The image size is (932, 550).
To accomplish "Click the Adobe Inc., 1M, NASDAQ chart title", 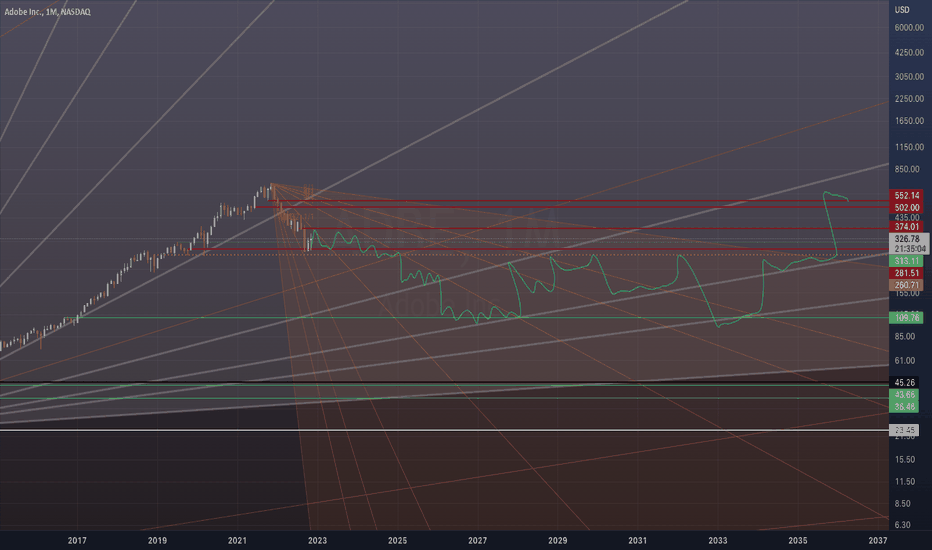I will tap(48, 12).
